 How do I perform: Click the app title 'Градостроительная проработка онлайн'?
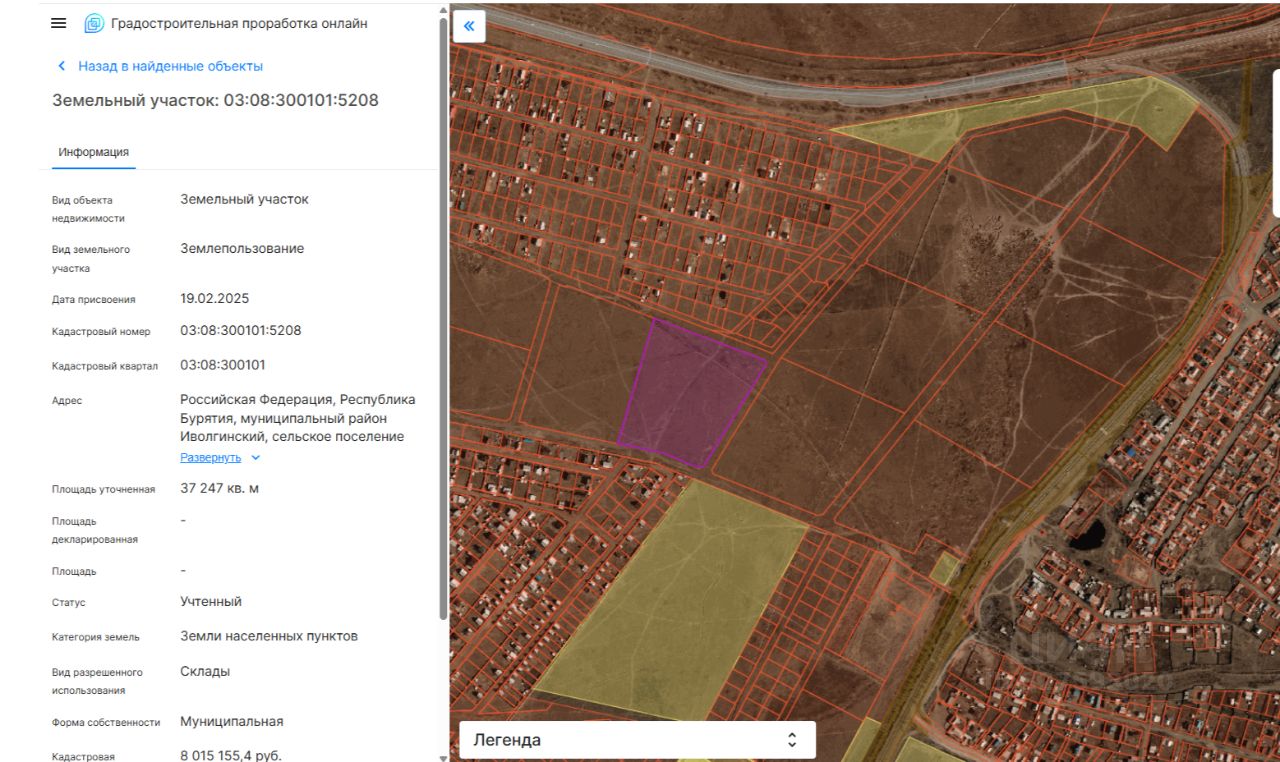click(x=239, y=23)
